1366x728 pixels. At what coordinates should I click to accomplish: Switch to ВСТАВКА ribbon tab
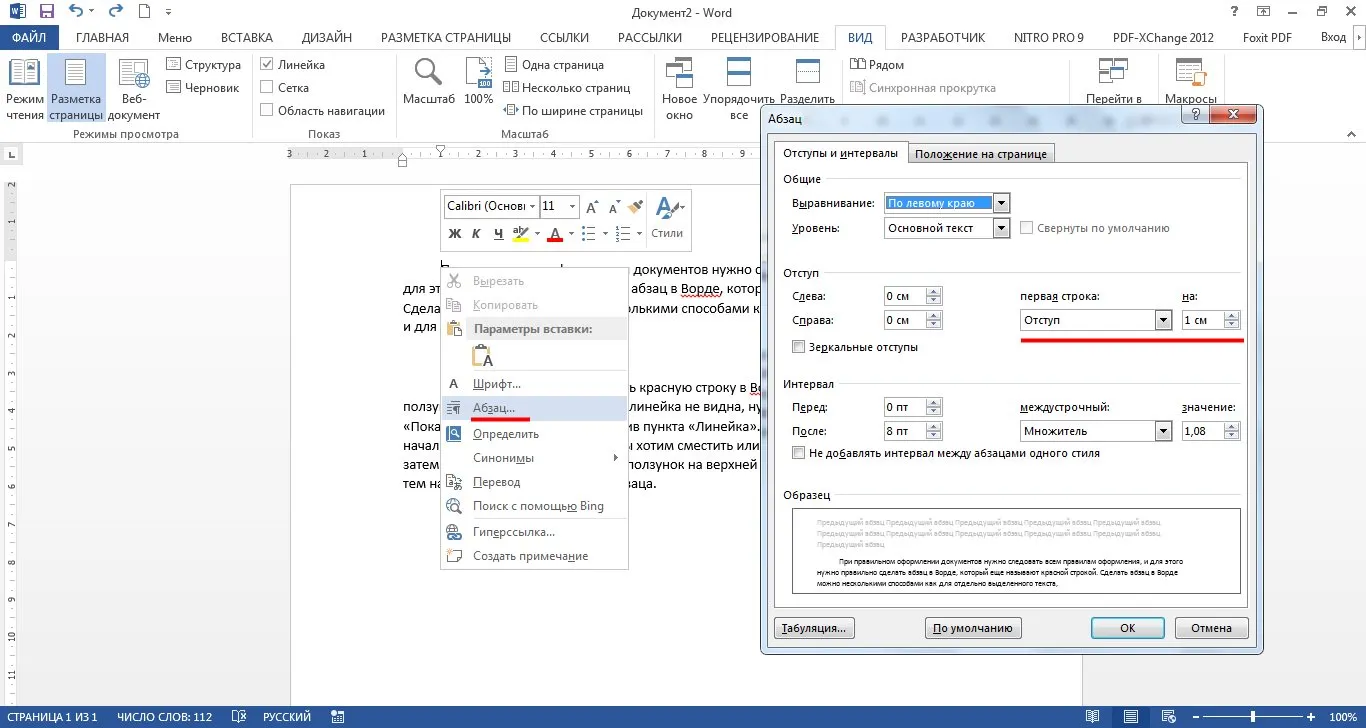(246, 38)
